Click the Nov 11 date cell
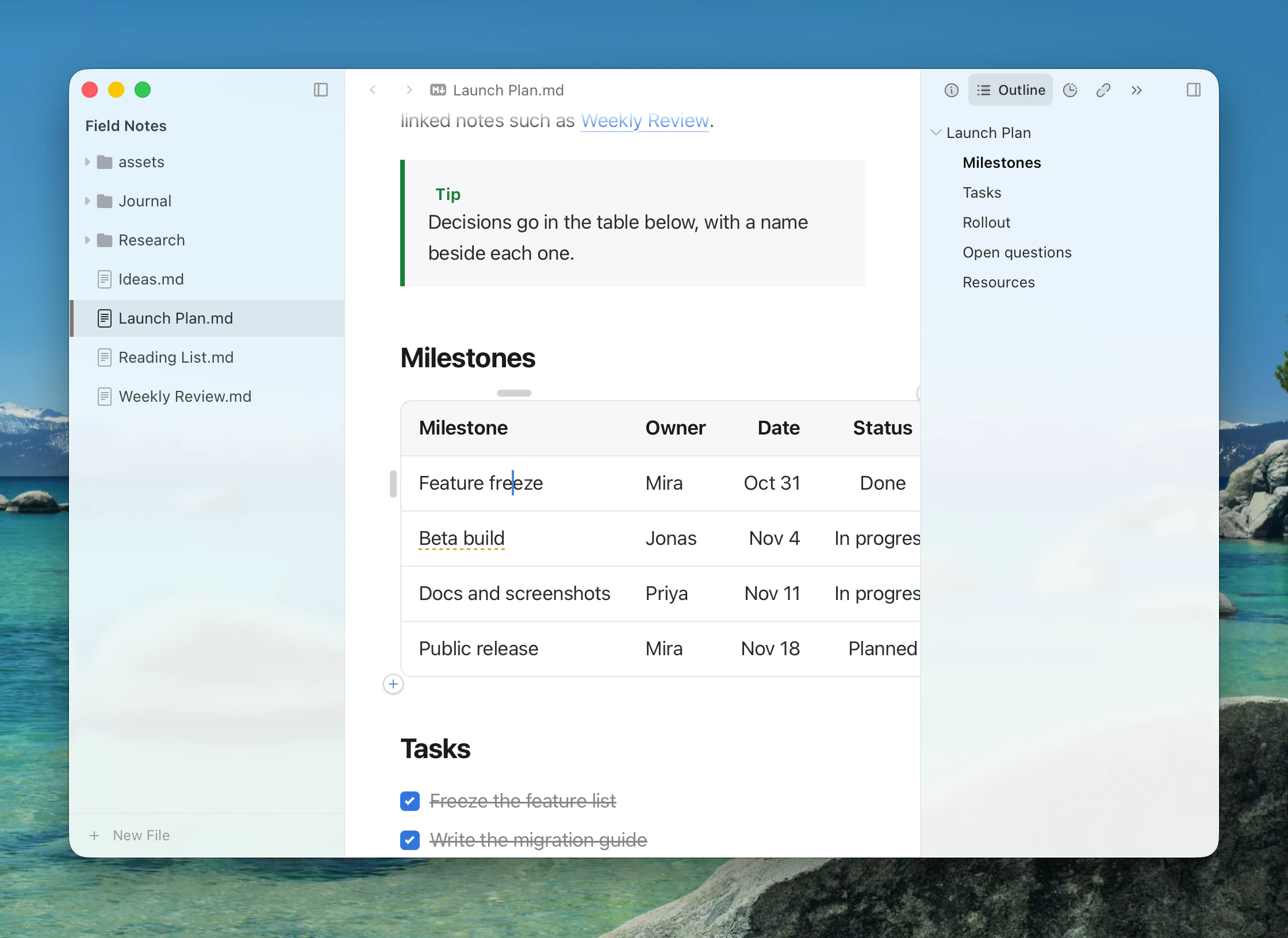 (772, 594)
